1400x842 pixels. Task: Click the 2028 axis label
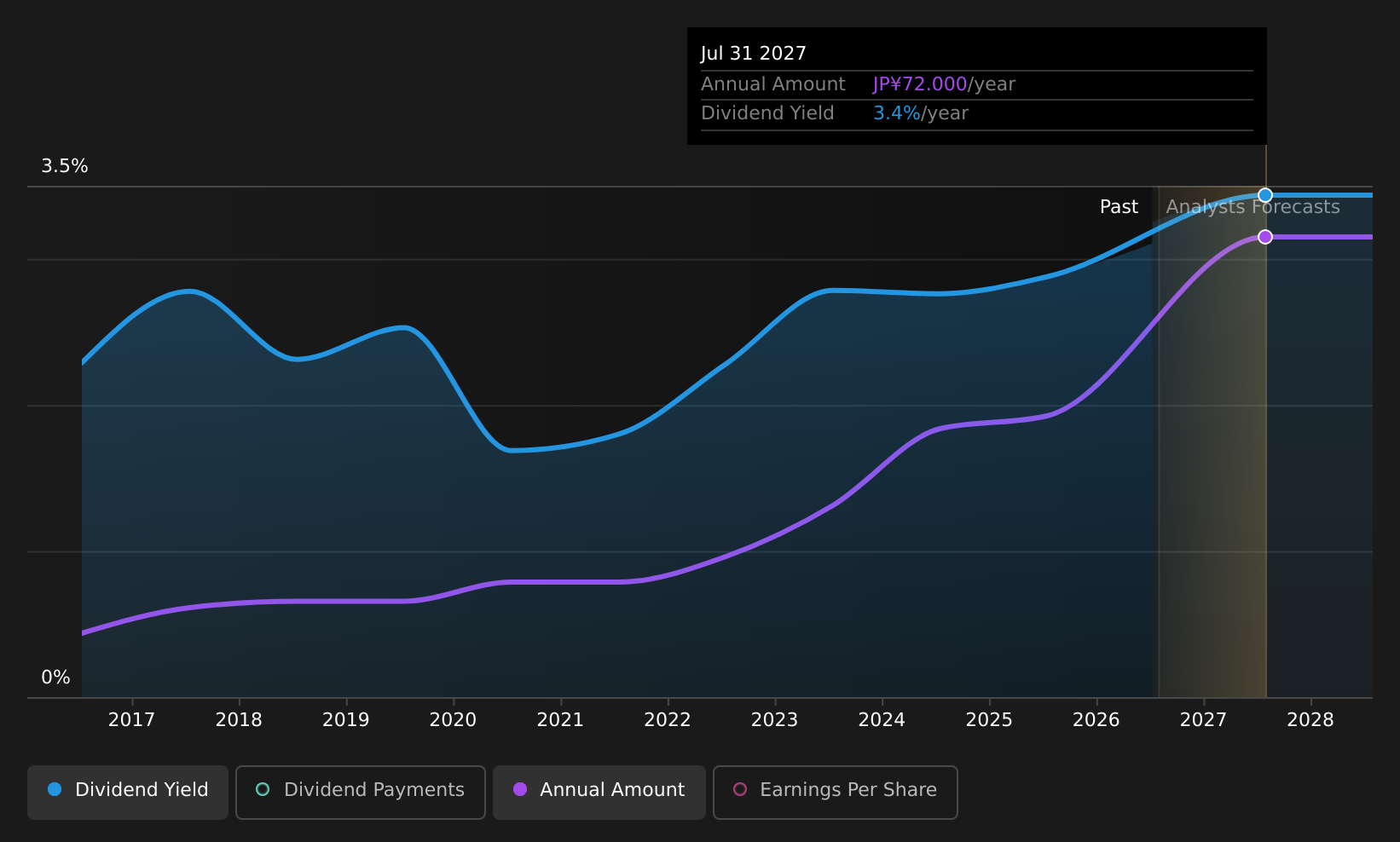point(1310,720)
